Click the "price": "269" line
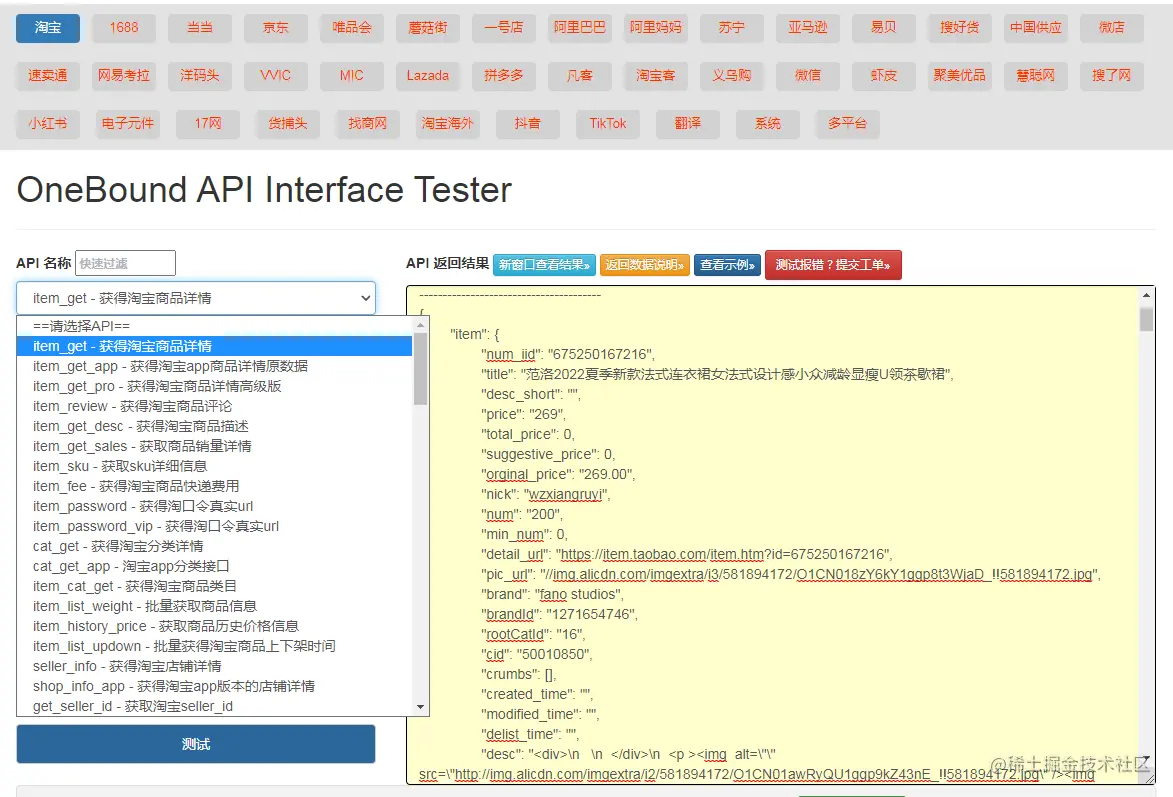This screenshot has height=797, width=1173. tap(524, 414)
